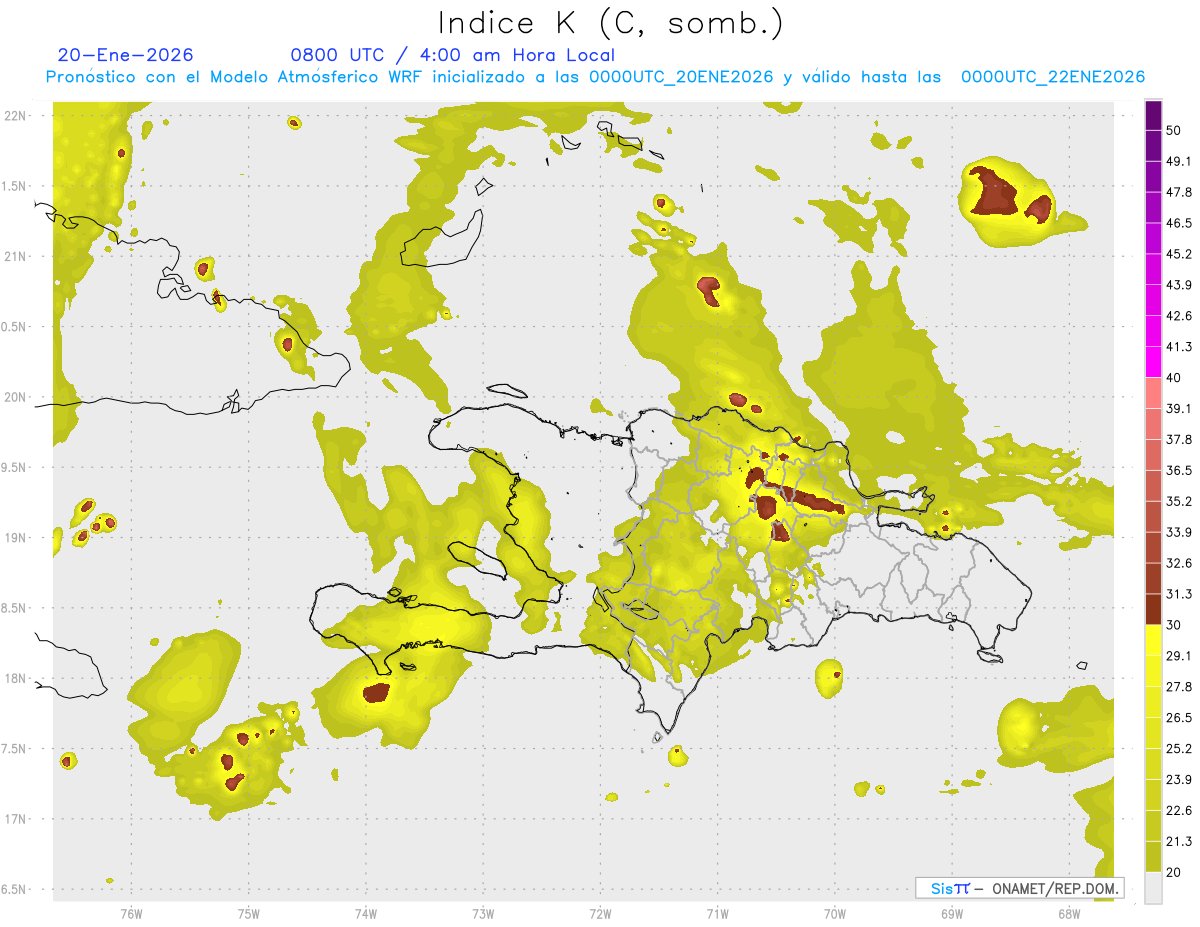Click the "47.8" color bar value
The height and width of the screenshot is (927, 1200).
point(1179,193)
